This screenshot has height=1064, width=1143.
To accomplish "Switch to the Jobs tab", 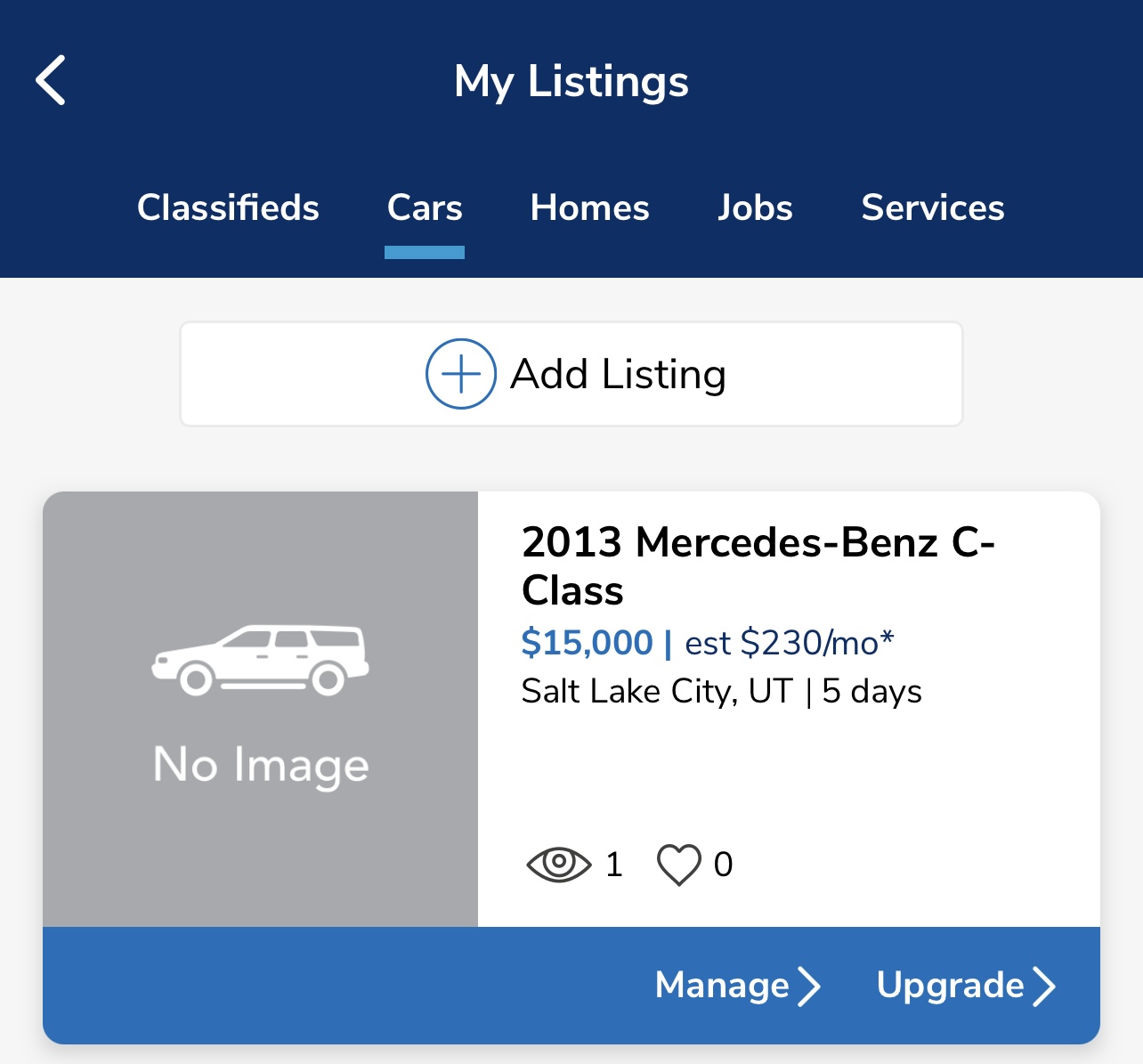I will 755,207.
